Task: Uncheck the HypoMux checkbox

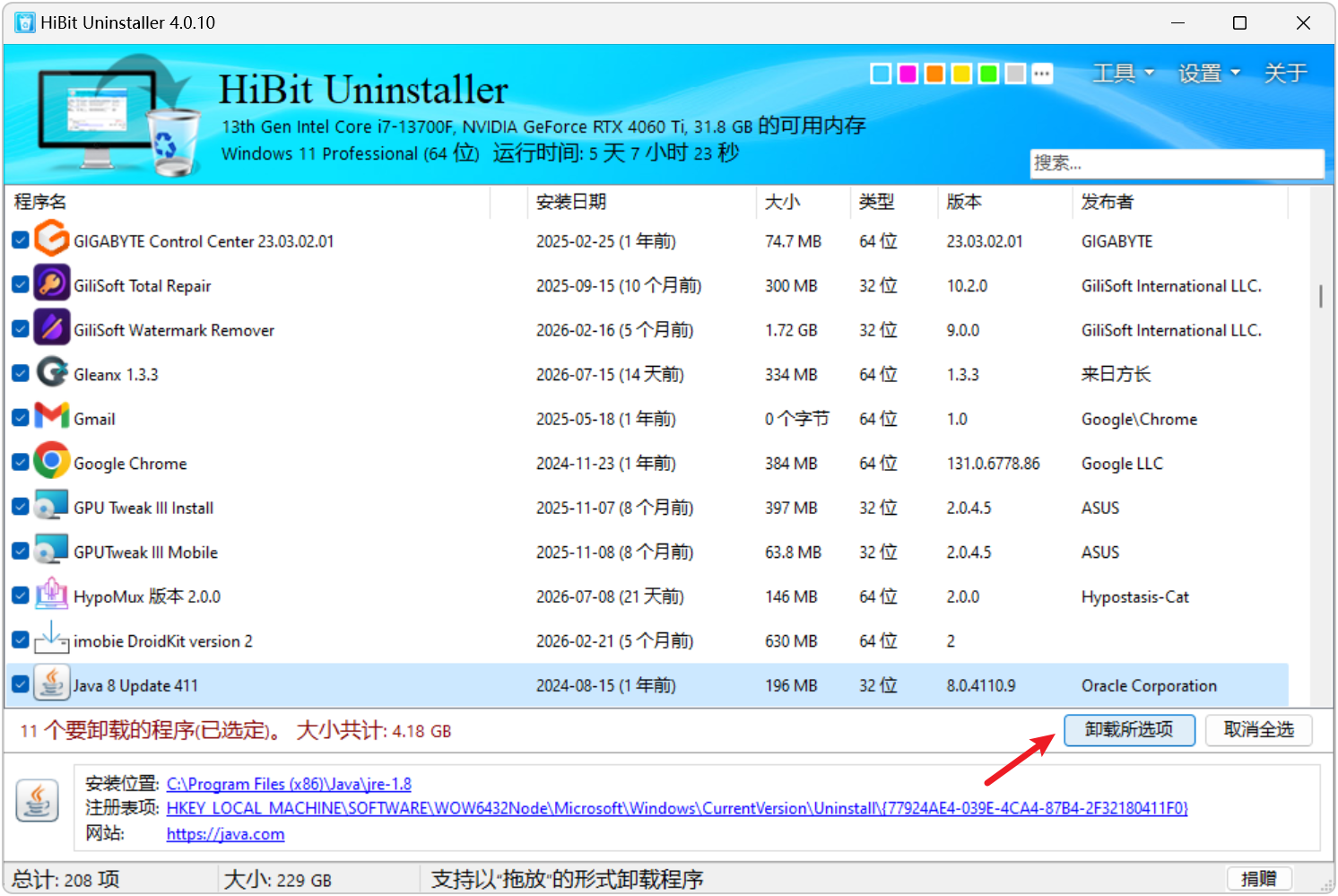Action: [21, 596]
